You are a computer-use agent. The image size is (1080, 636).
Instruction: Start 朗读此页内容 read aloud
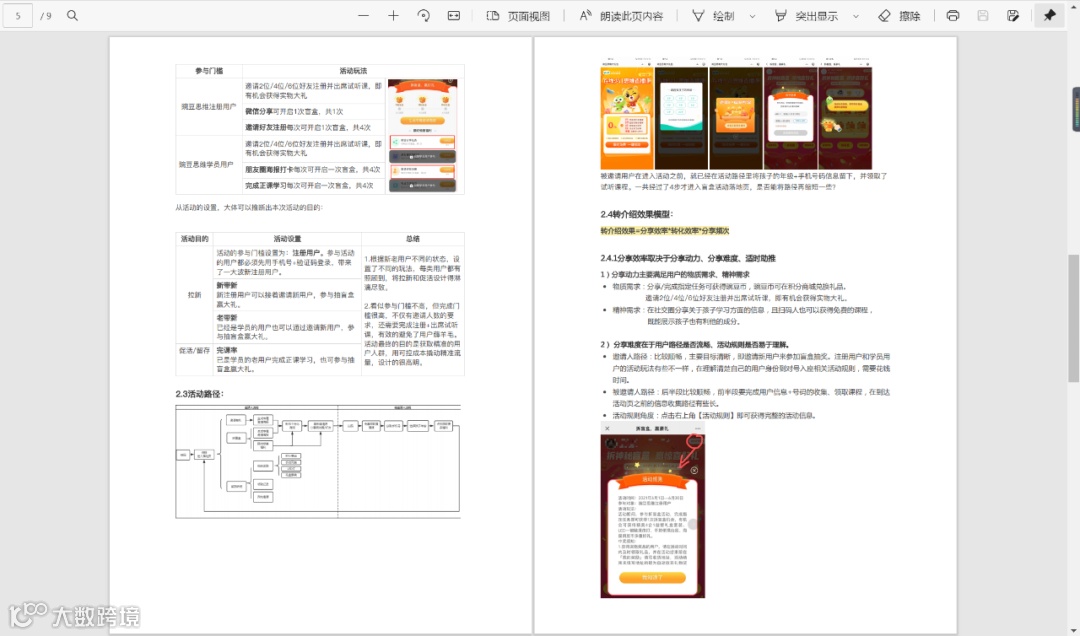621,15
